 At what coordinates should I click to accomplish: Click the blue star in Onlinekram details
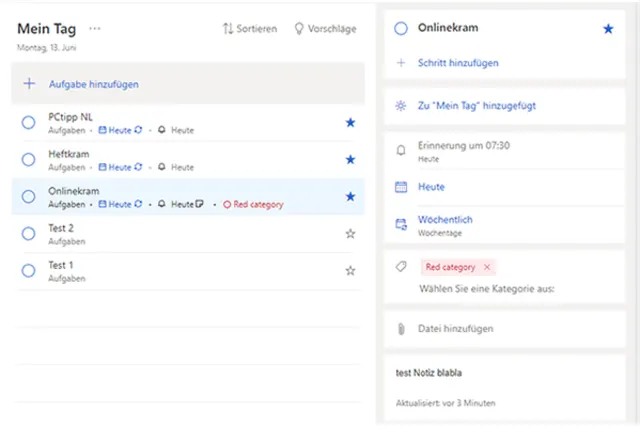608,29
